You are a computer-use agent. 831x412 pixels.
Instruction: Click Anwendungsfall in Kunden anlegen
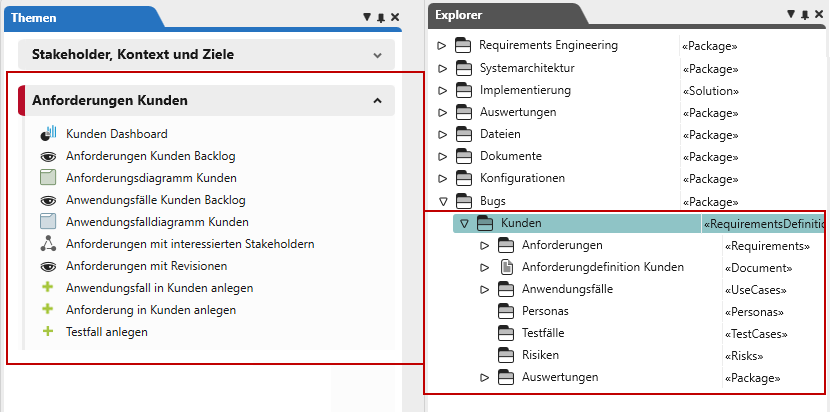159,288
